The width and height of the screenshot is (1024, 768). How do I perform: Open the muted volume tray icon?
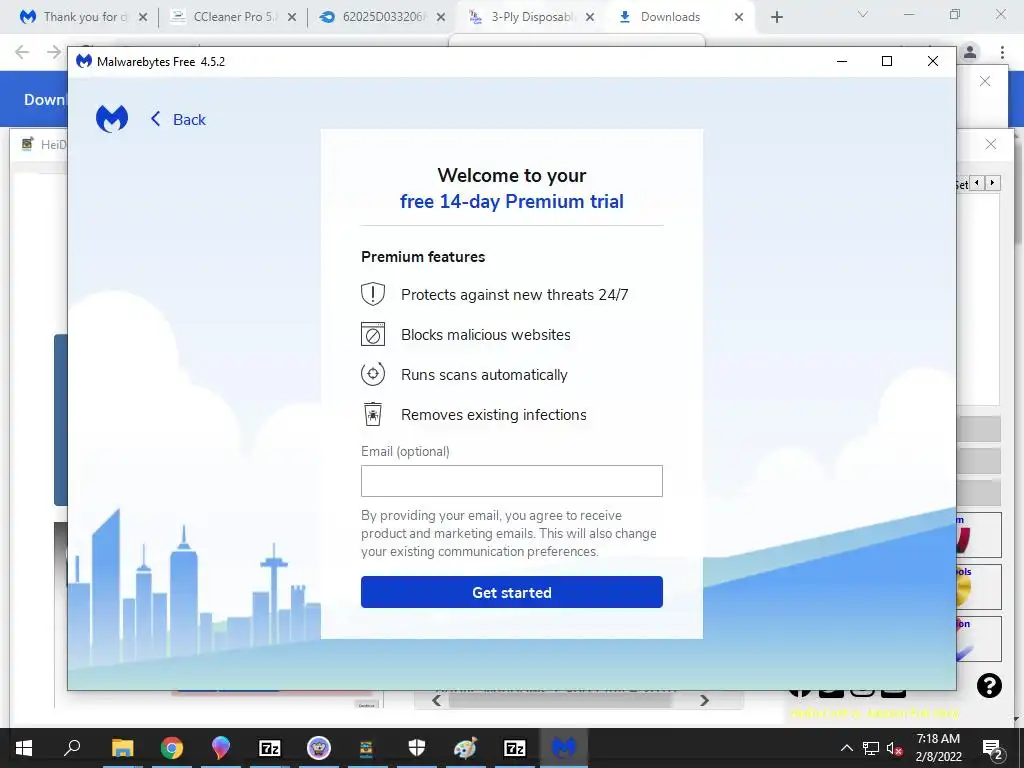[894, 748]
